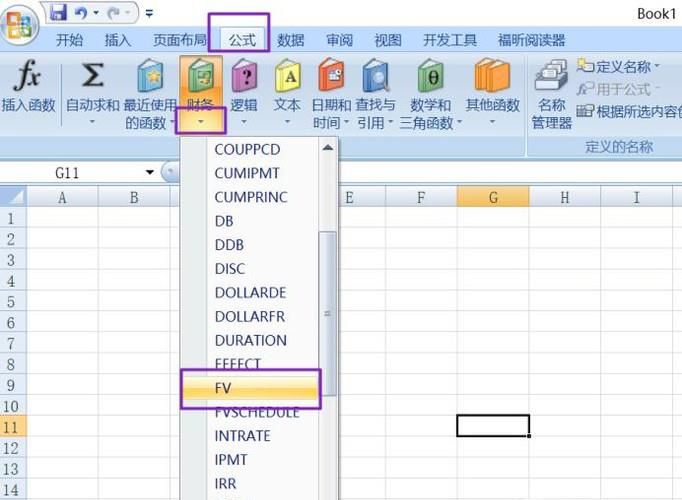
Task: Expand the Financial (财务) dropdown arrow
Action: (201, 122)
